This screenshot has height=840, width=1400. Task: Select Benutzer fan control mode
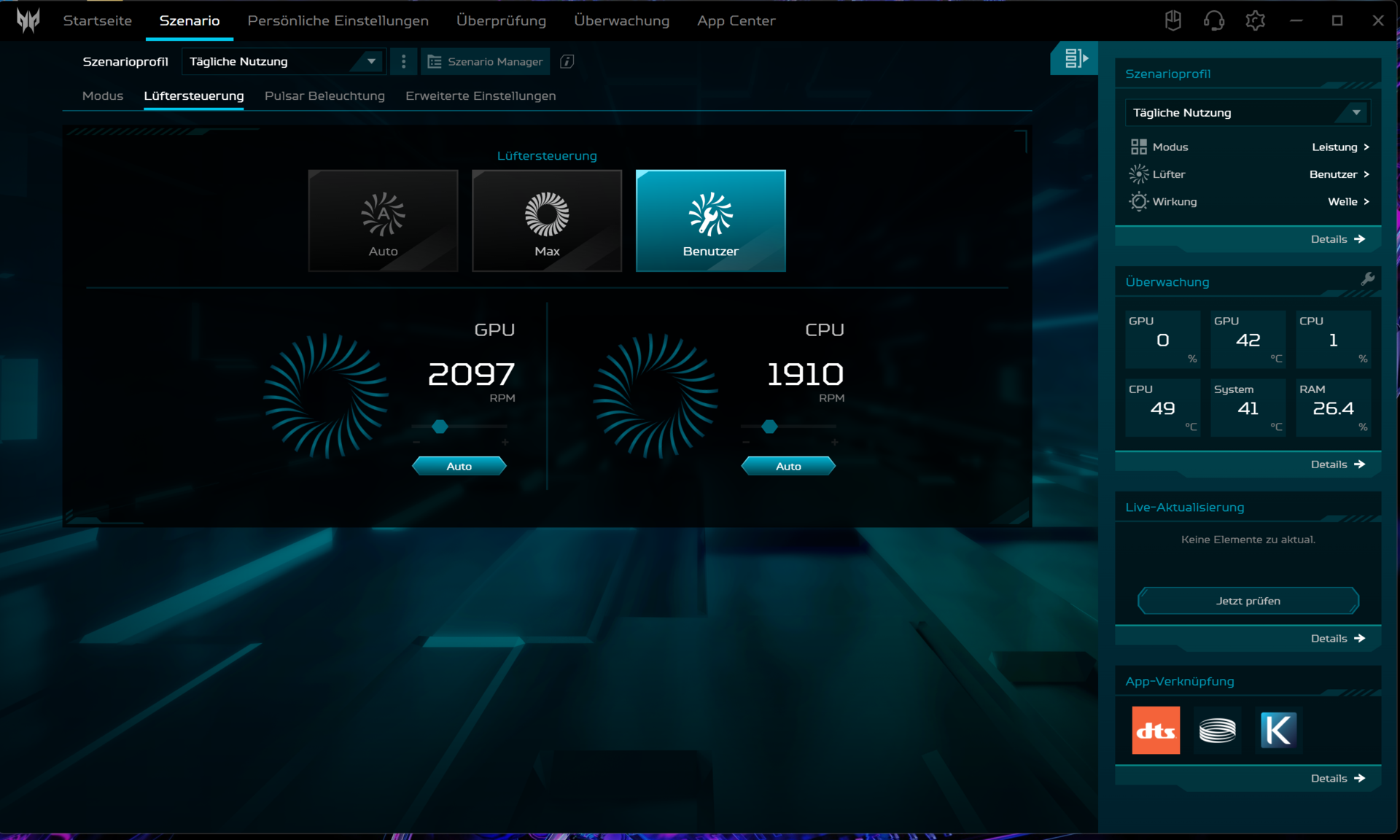coord(710,221)
